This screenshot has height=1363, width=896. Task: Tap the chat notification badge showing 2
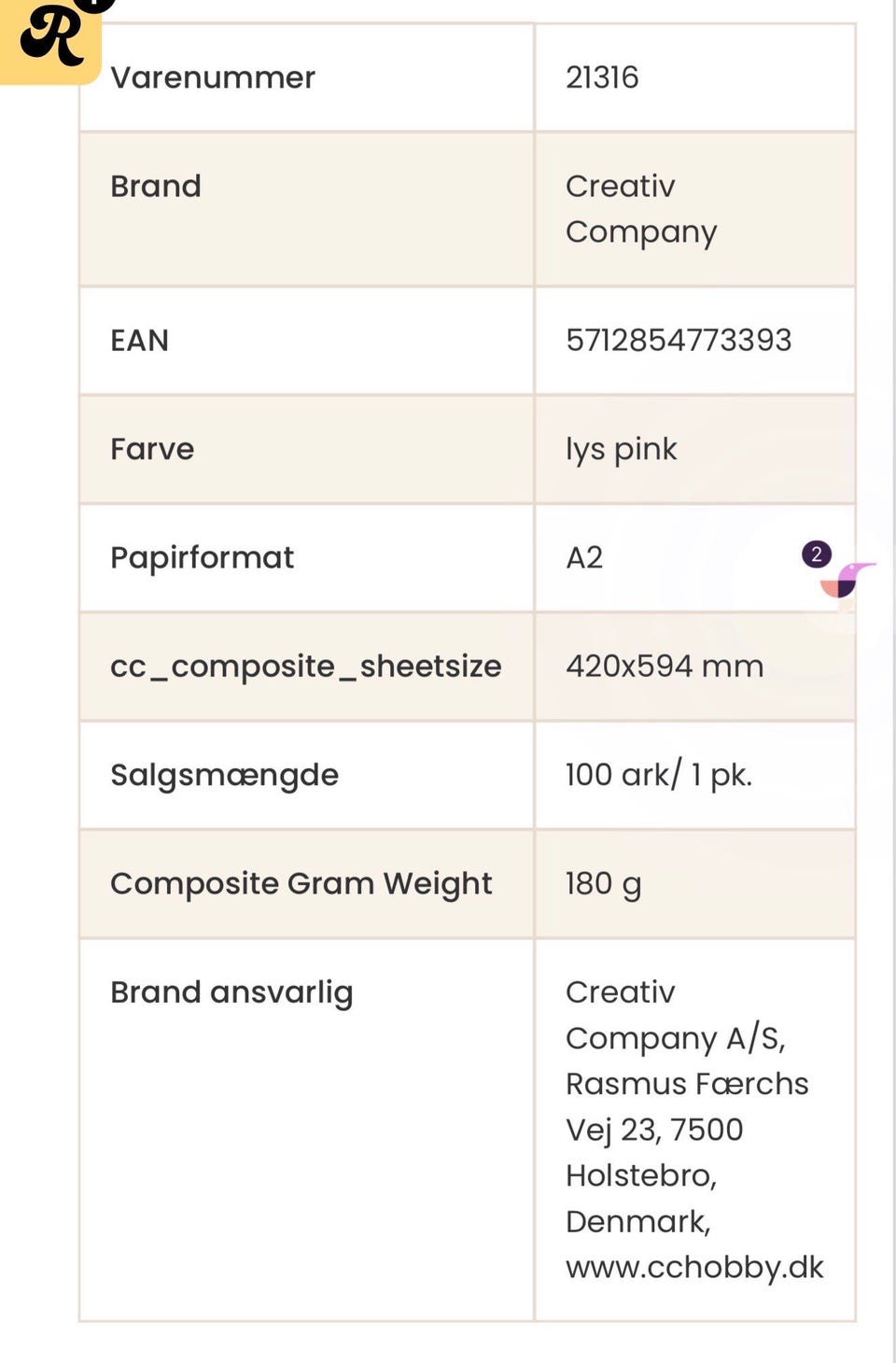click(817, 555)
